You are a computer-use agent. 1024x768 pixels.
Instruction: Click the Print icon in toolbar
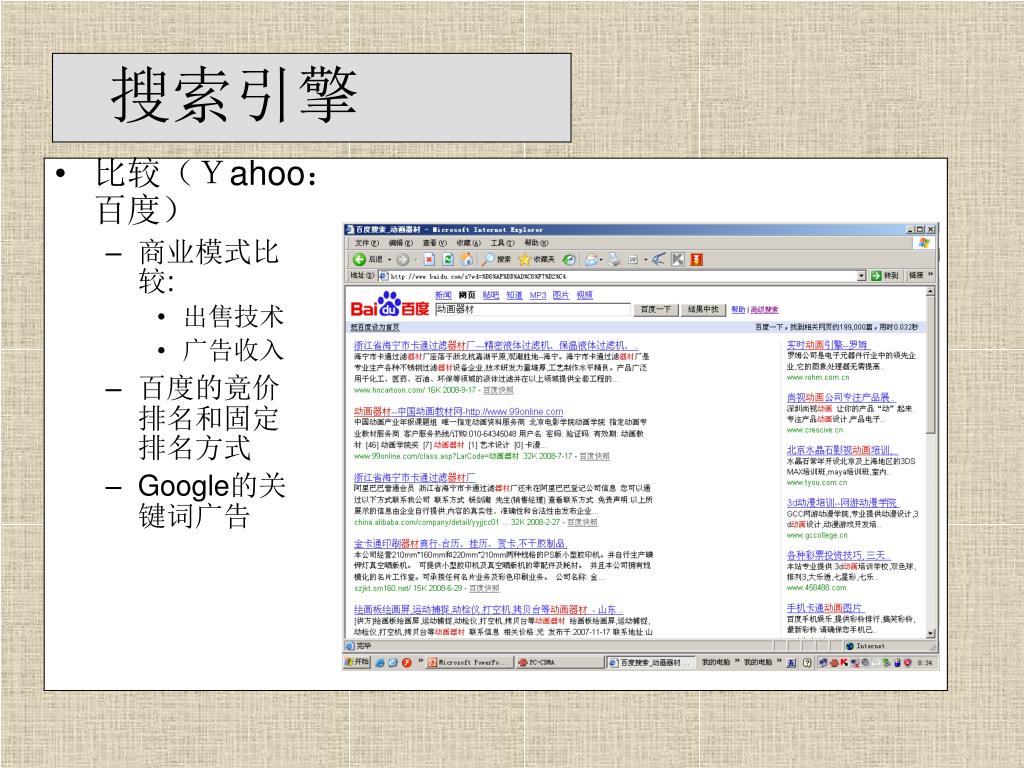point(614,259)
